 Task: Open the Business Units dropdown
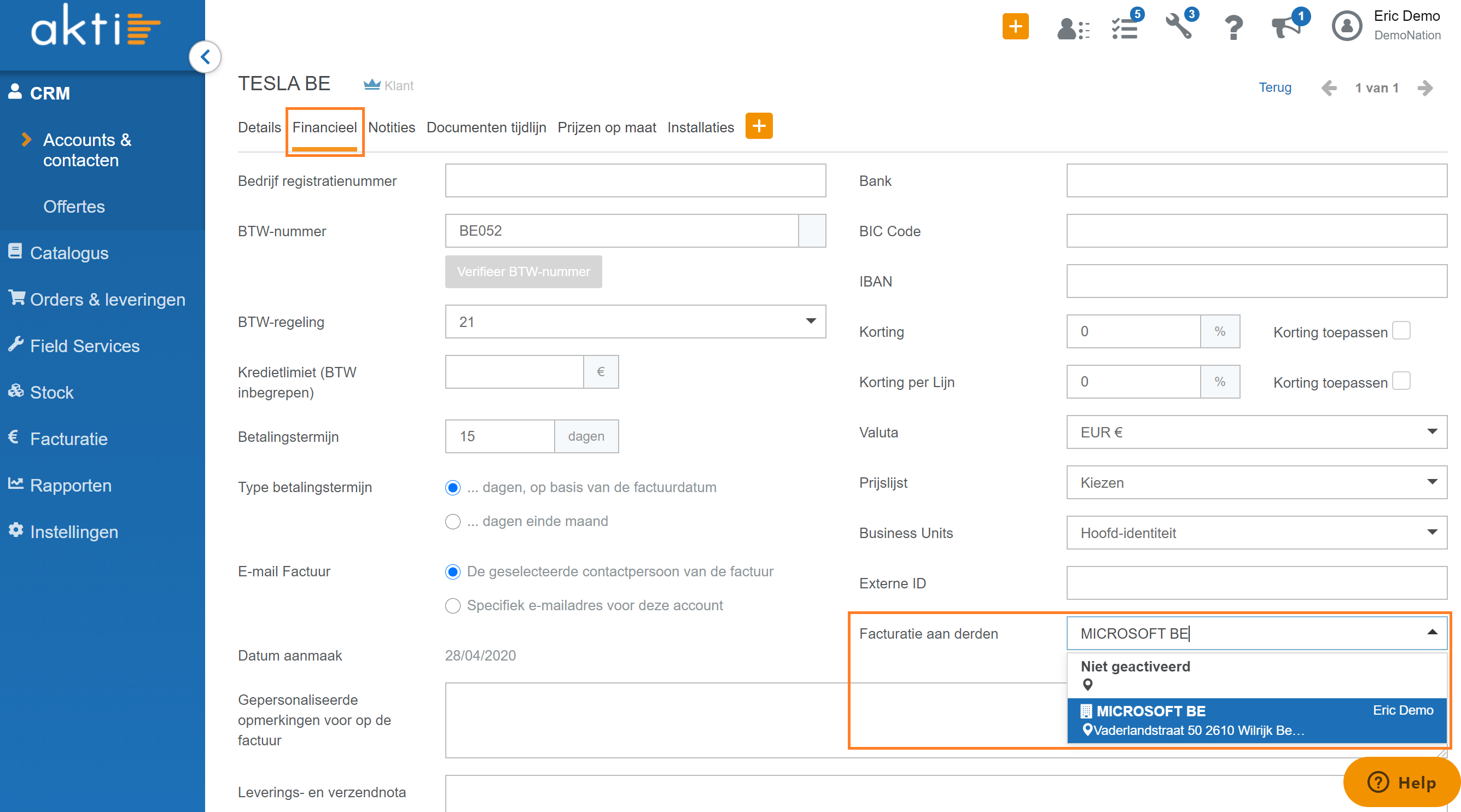(1256, 533)
